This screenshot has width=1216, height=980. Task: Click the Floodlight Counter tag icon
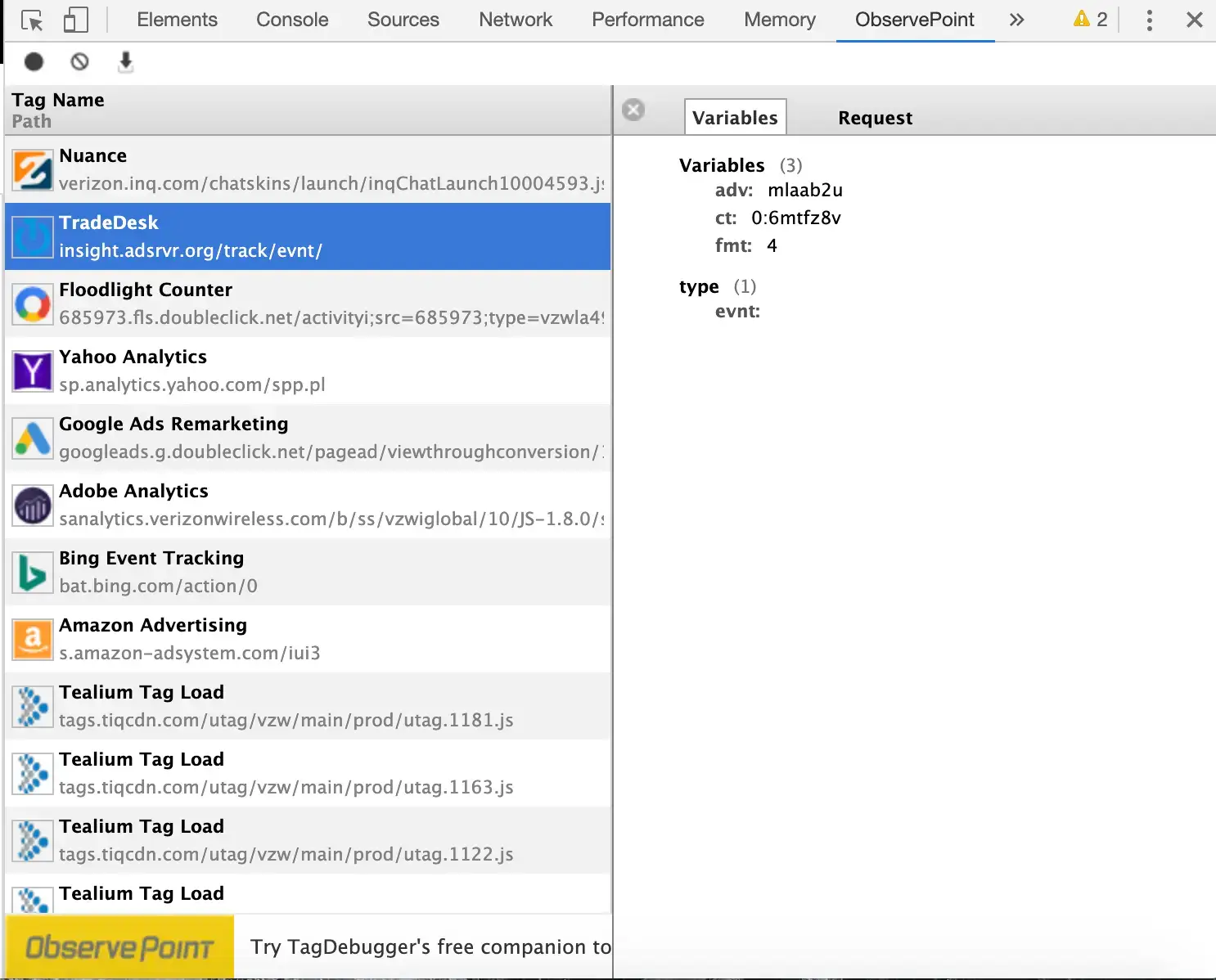(x=33, y=304)
